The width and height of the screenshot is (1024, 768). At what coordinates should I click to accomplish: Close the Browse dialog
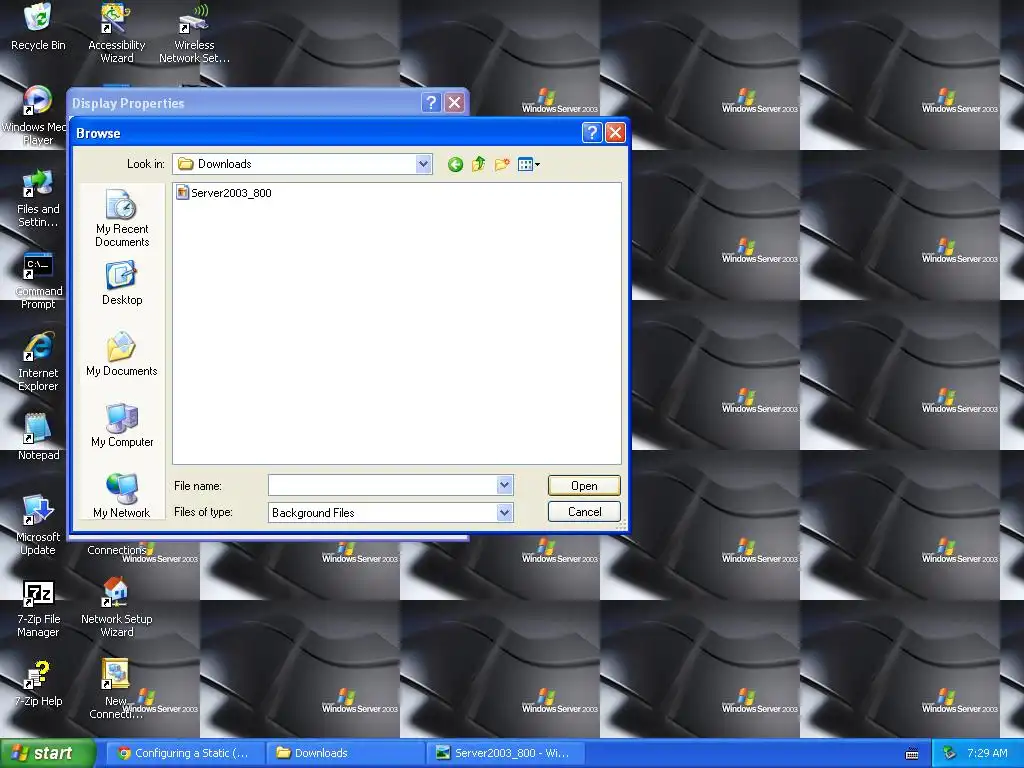pos(615,133)
